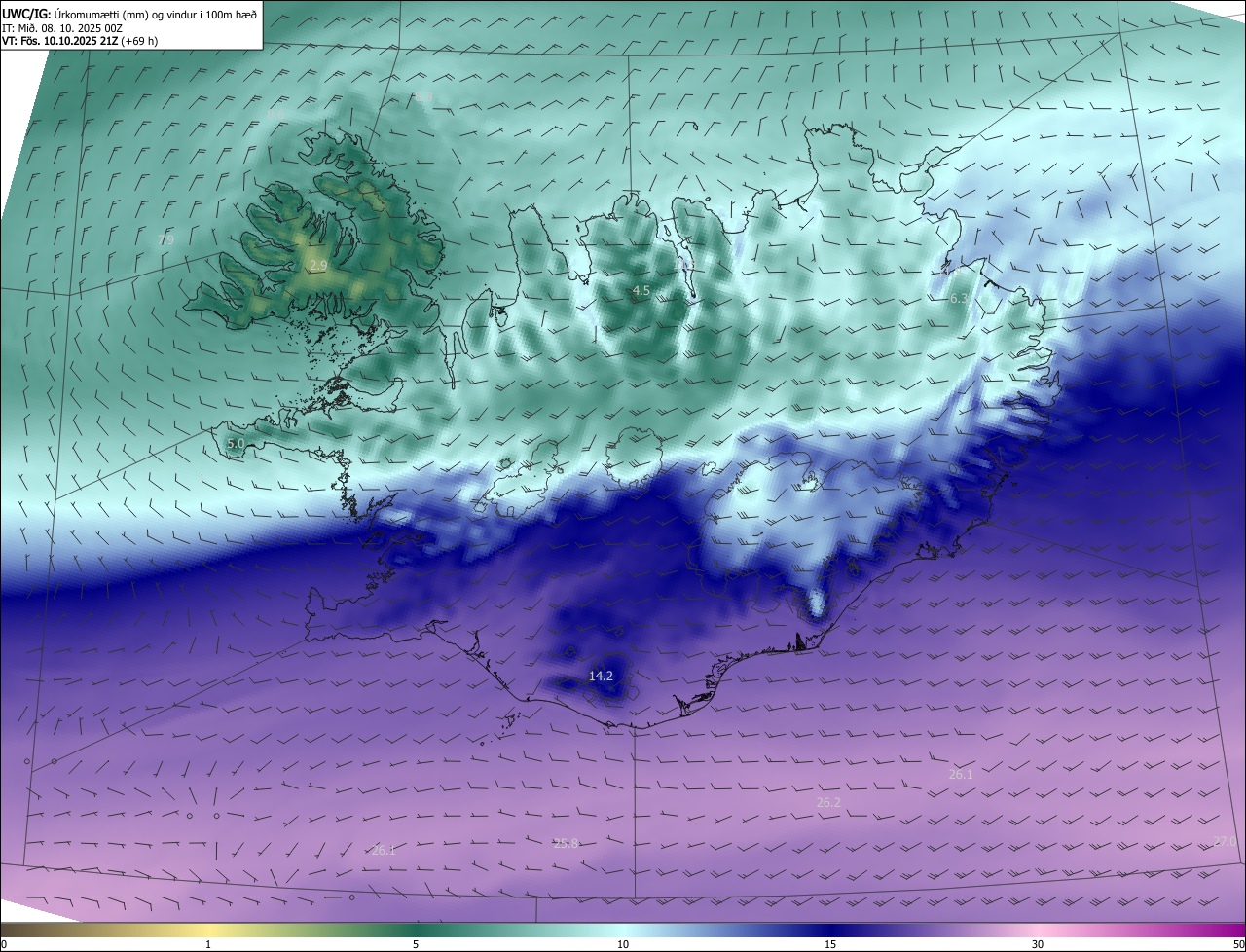Click the "IT: Mið. 08. 10. 2025 00Z" line
Screen dimensions: 1246x952
[x=63, y=28]
